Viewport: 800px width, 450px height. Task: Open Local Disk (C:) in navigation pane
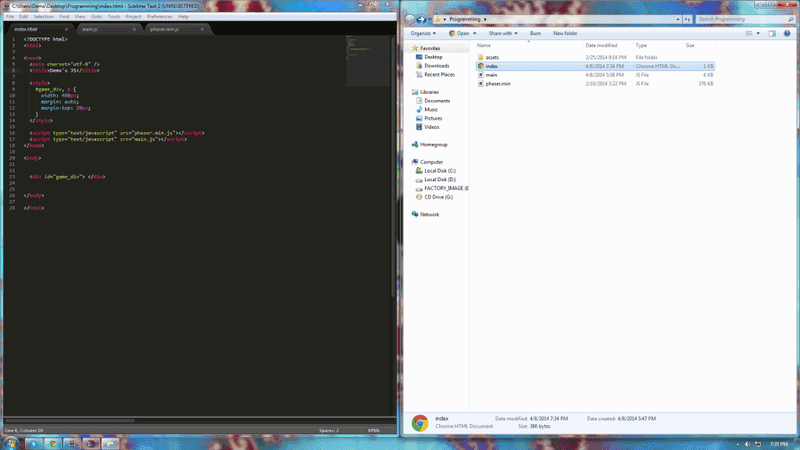(x=439, y=171)
